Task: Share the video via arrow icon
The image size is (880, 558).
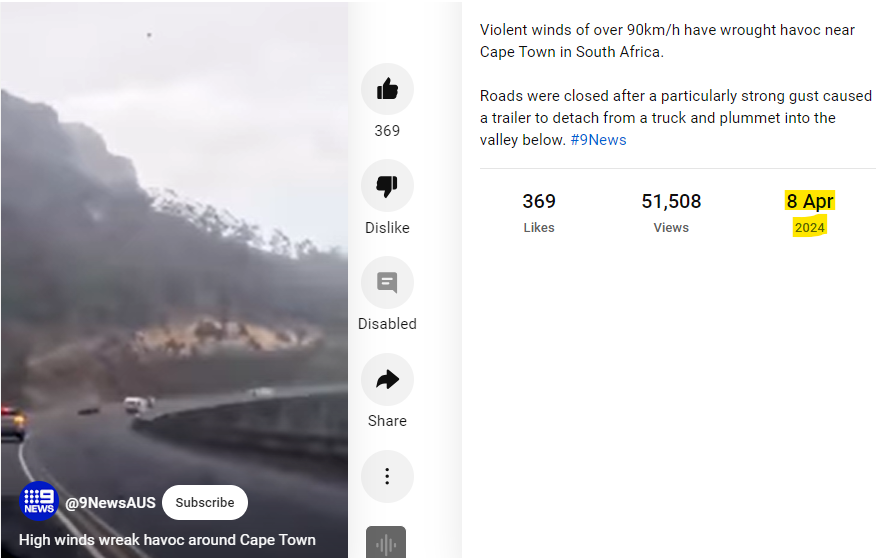Action: pyautogui.click(x=387, y=379)
